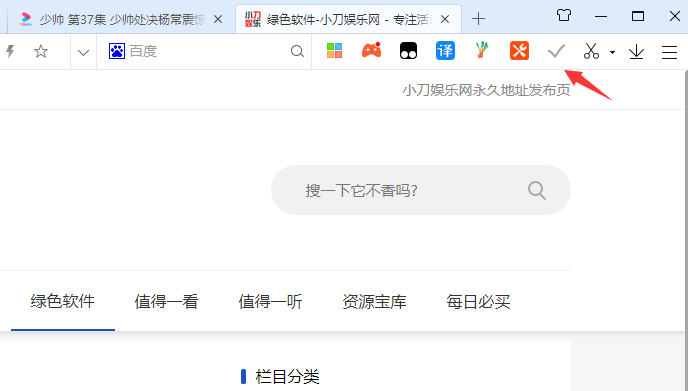Toggle the lightning speed mode icon
The width and height of the screenshot is (688, 391).
pos(10,51)
